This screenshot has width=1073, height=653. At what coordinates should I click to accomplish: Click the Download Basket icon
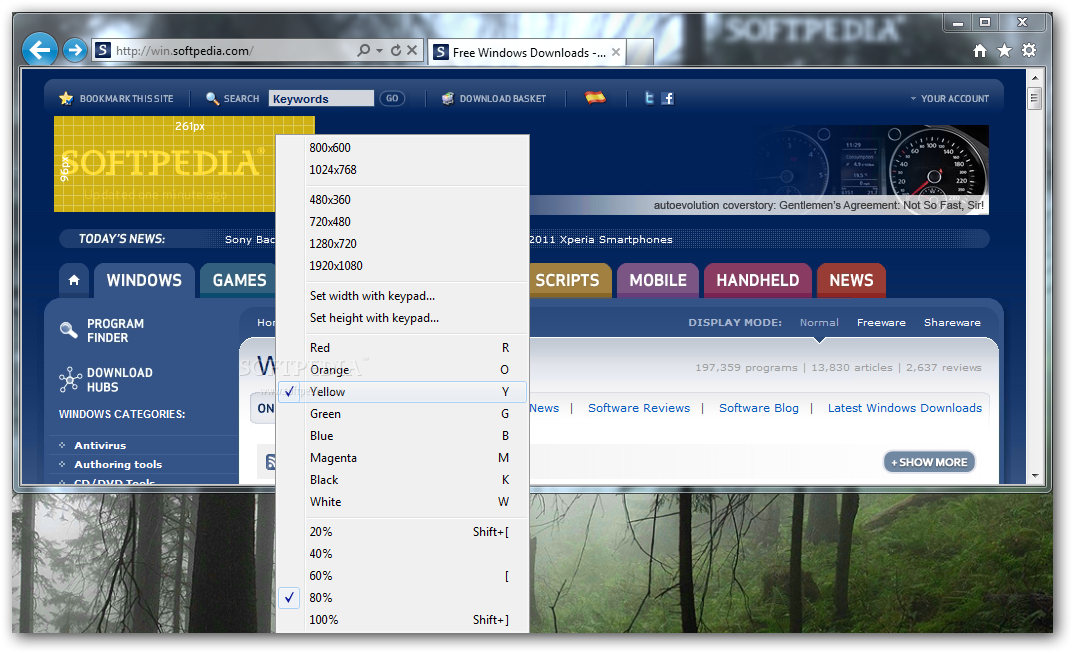click(448, 99)
